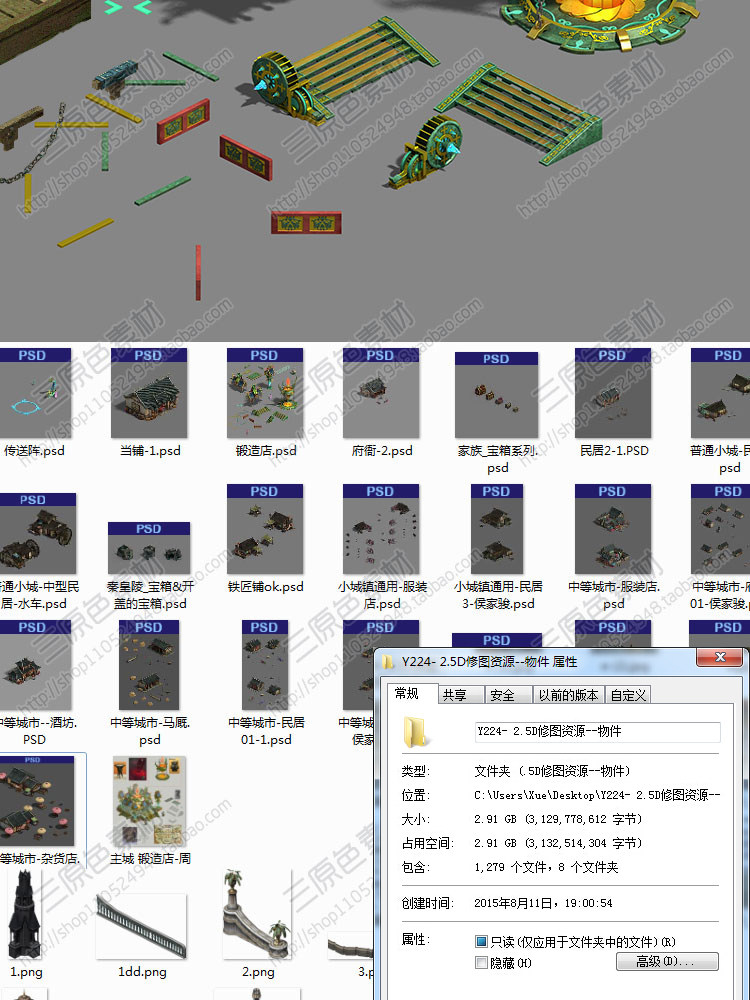Click the 铁匠铺ok.psd file icon
This screenshot has height=1000, width=750.
pyautogui.click(x=265, y=529)
